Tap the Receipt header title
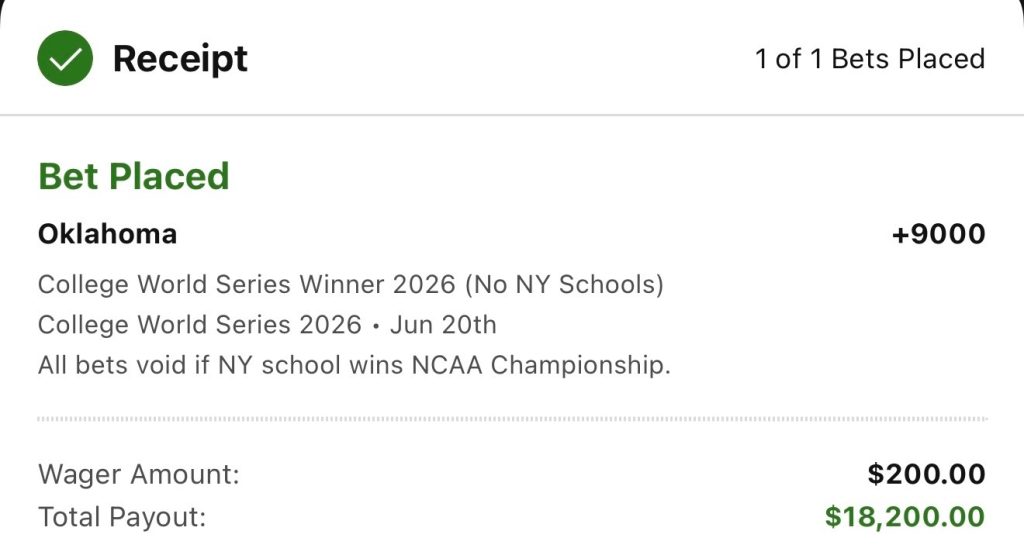This screenshot has height=555, width=1024. (x=180, y=59)
